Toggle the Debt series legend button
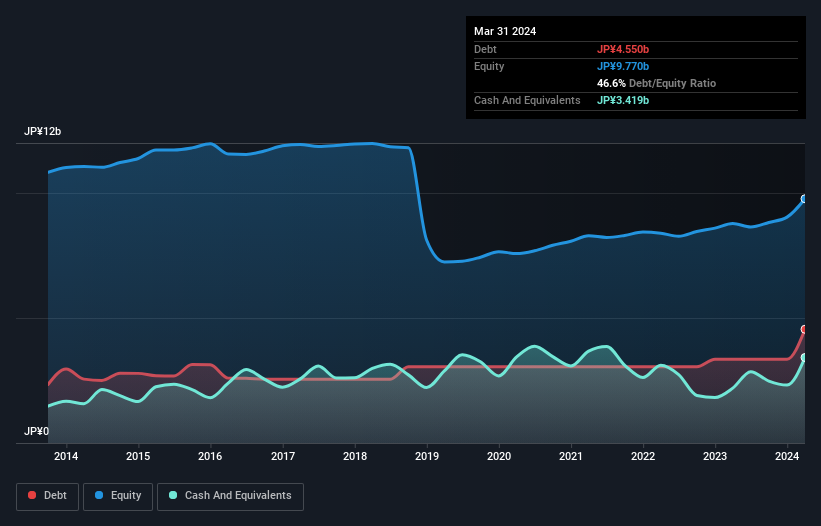This screenshot has height=526, width=821. pos(48,496)
